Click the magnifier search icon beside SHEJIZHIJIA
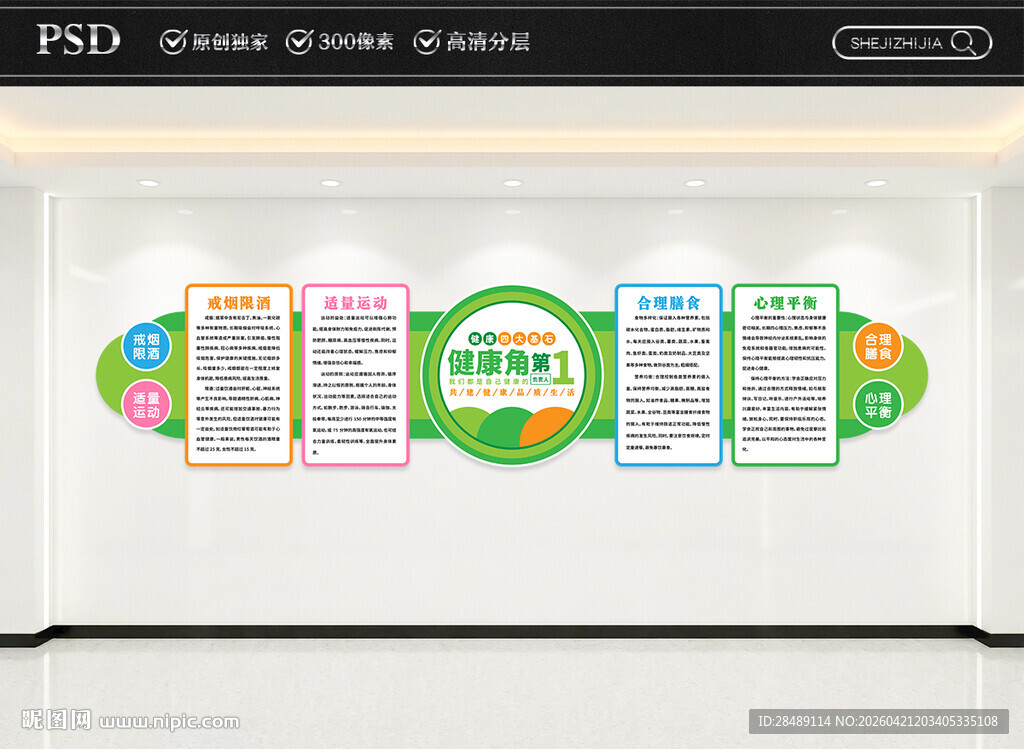 (963, 43)
